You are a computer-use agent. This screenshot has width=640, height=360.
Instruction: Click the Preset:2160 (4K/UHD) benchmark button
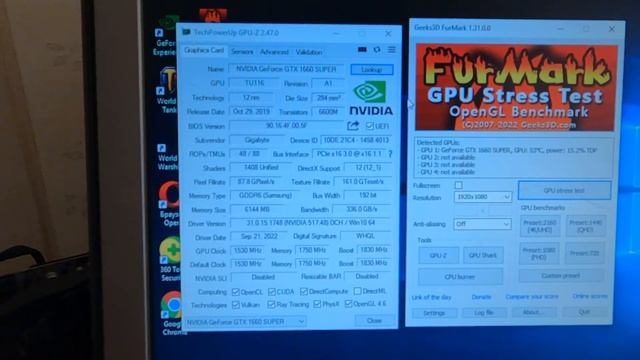point(540,226)
